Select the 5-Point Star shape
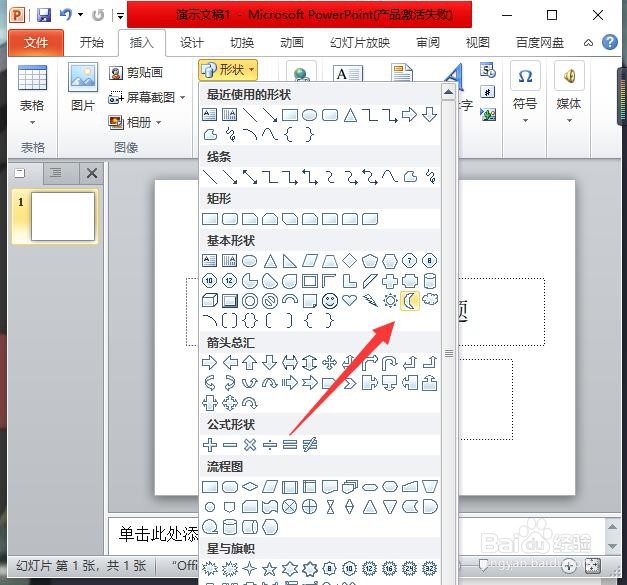627x585 pixels. click(270, 568)
